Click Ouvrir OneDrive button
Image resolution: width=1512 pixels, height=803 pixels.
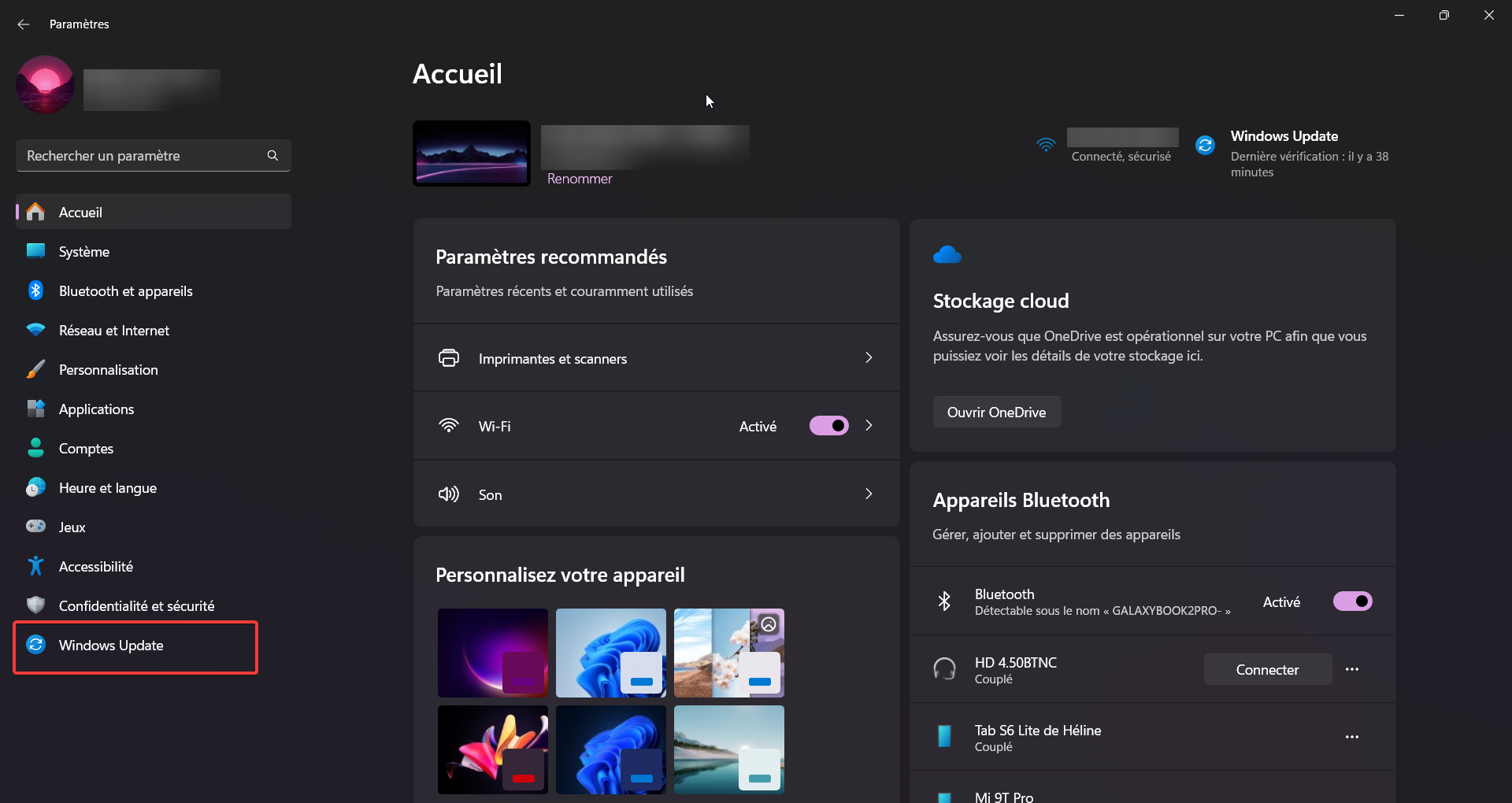coord(996,412)
